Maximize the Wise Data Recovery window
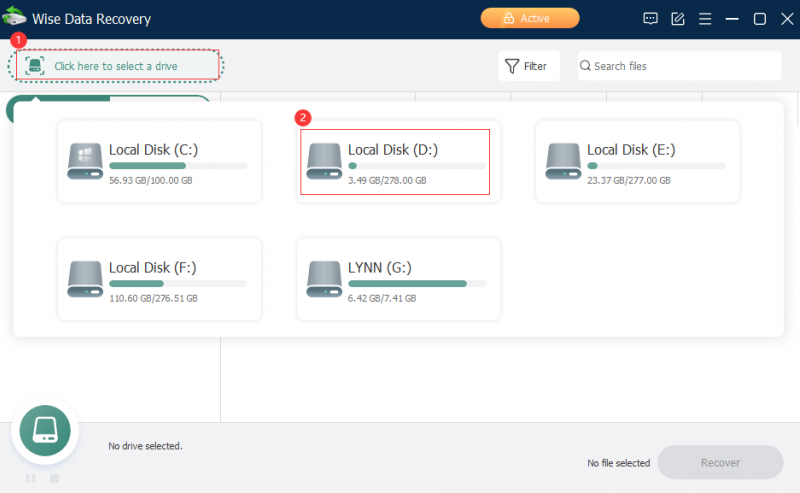Image resolution: width=800 pixels, height=493 pixels. tap(760, 19)
